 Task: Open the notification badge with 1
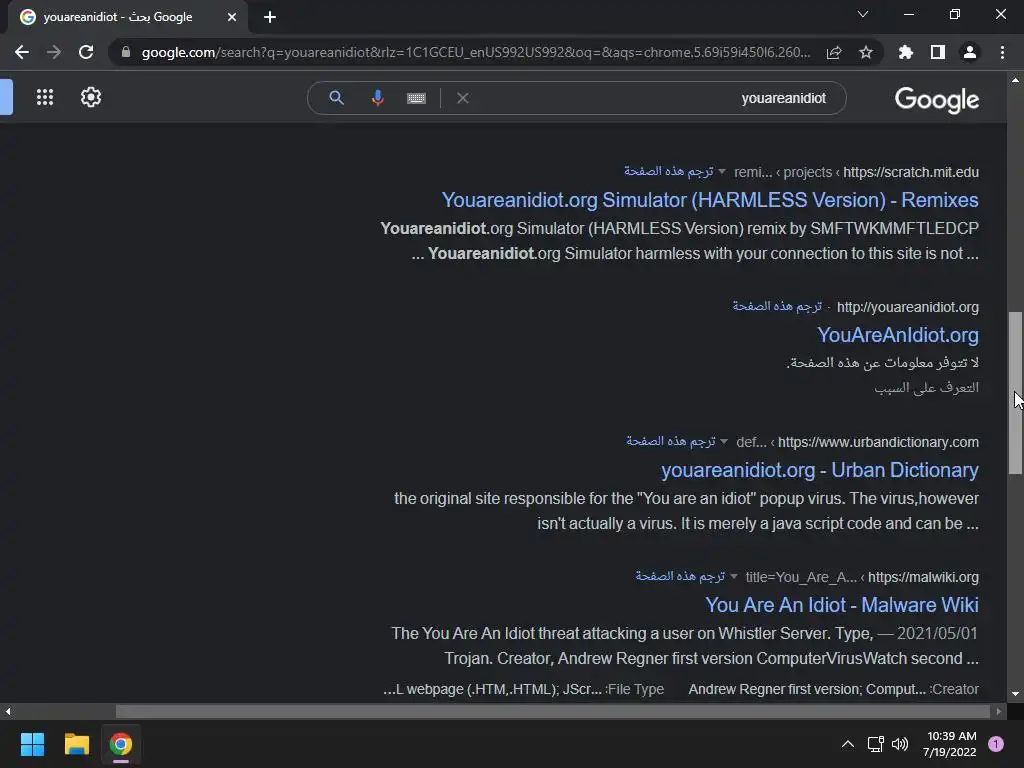point(996,744)
